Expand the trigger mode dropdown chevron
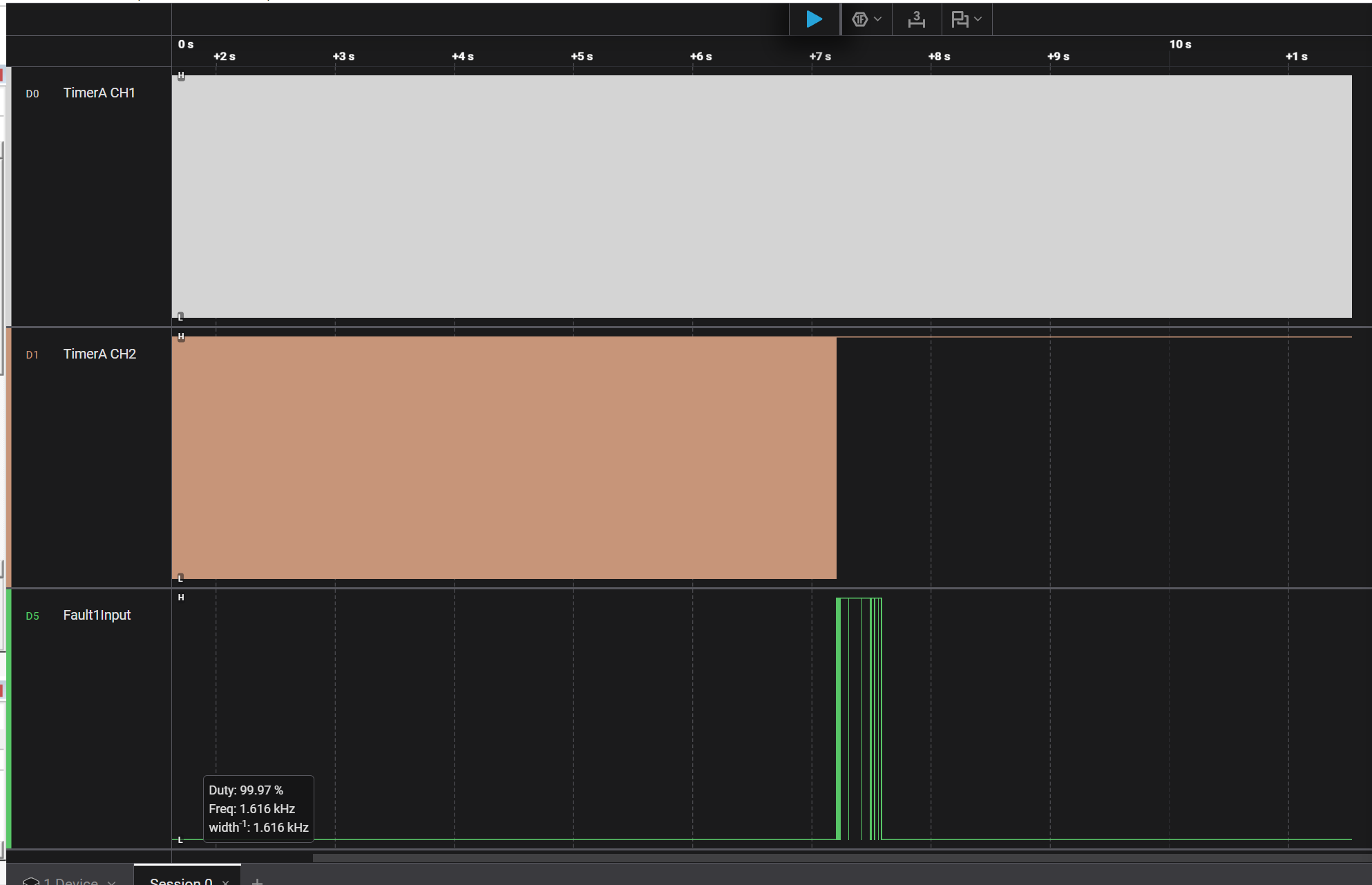 [878, 19]
